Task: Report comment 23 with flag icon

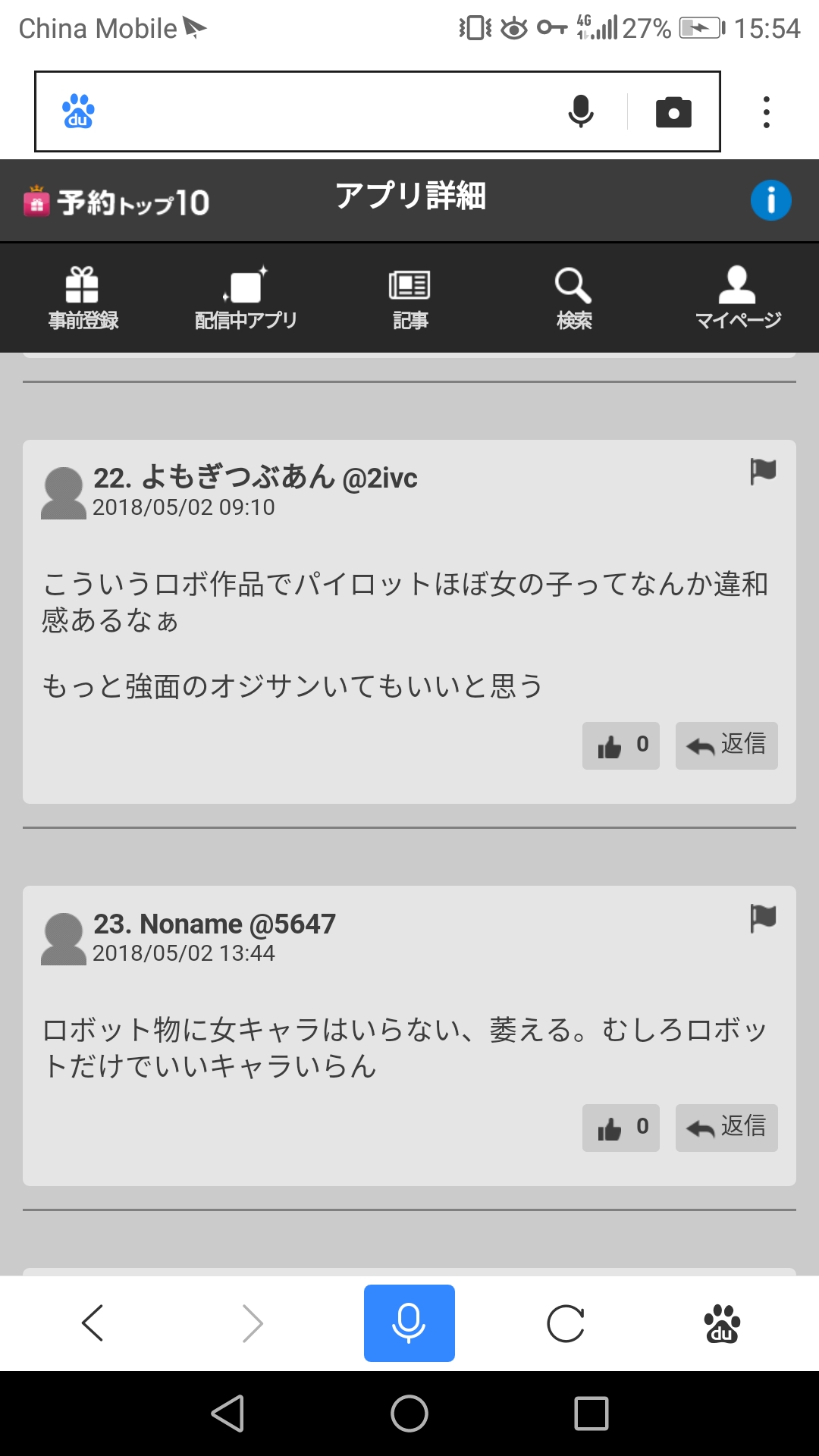Action: (763, 918)
